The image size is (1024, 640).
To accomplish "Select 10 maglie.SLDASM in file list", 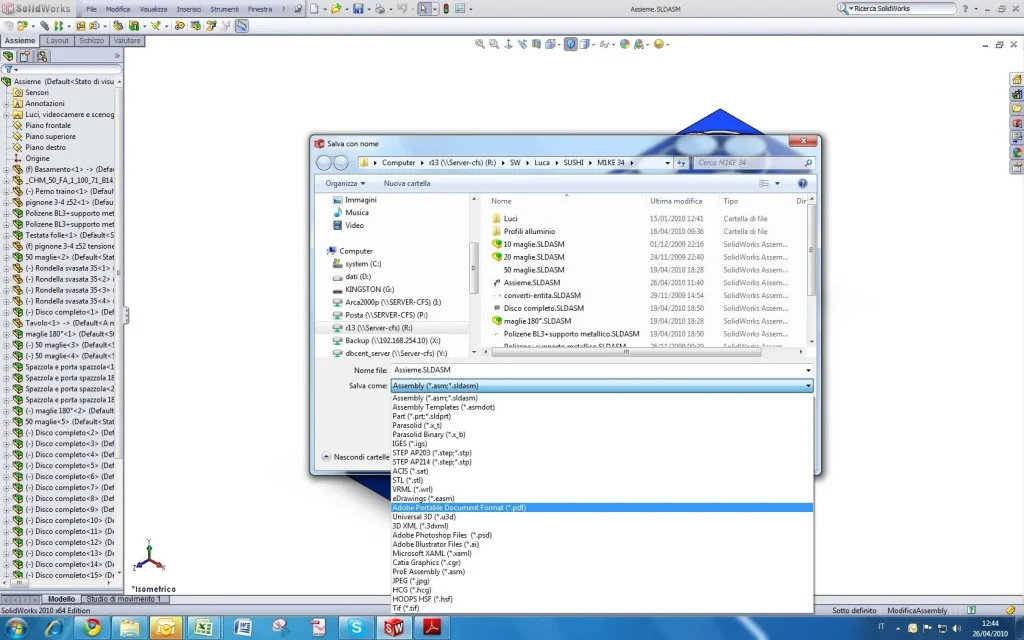I will point(534,244).
